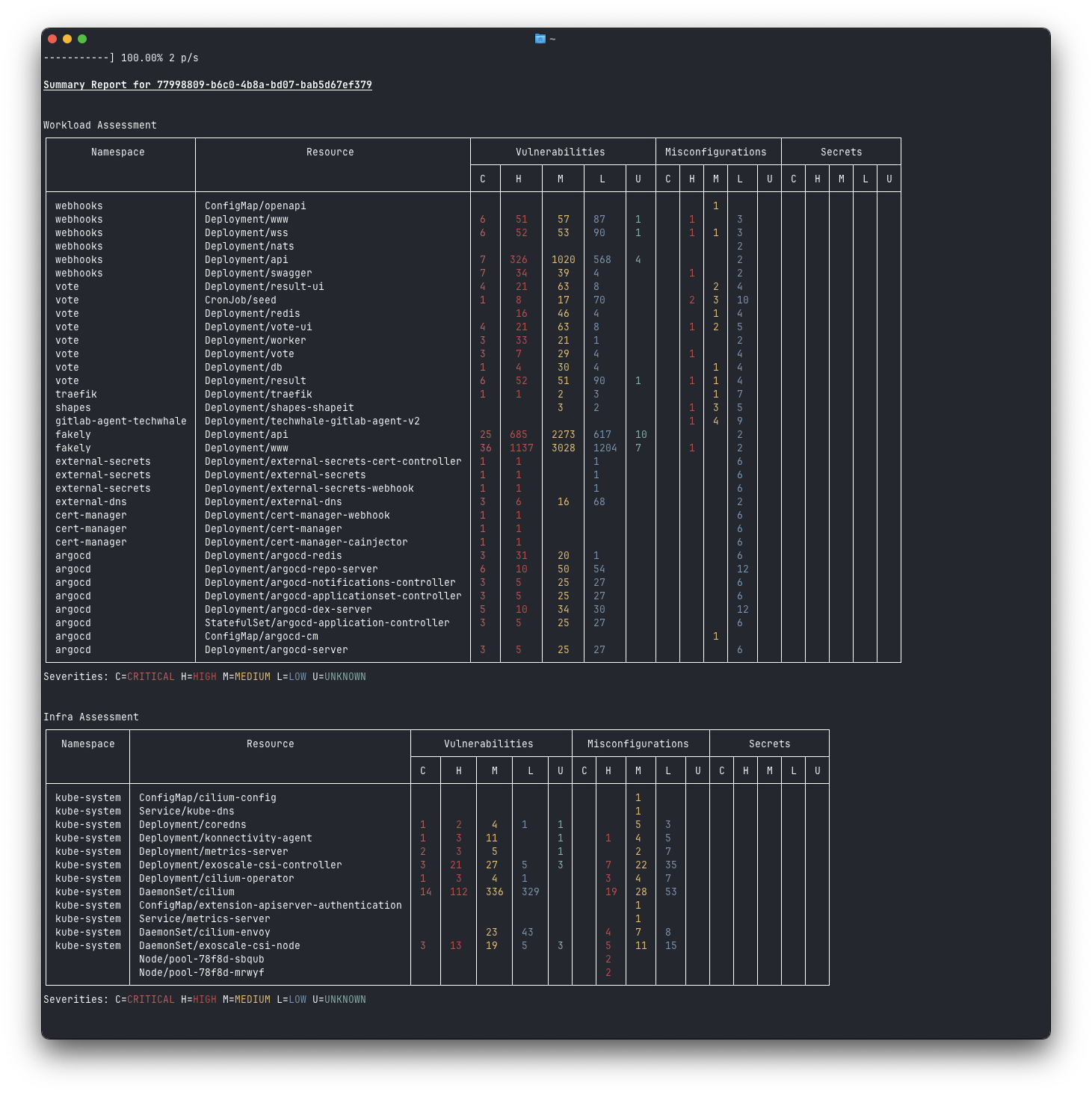Click 'Deployment/techwhale-gitlab-agent-v2' resource name
Screen dimensions: 1092x1094
pos(312,421)
